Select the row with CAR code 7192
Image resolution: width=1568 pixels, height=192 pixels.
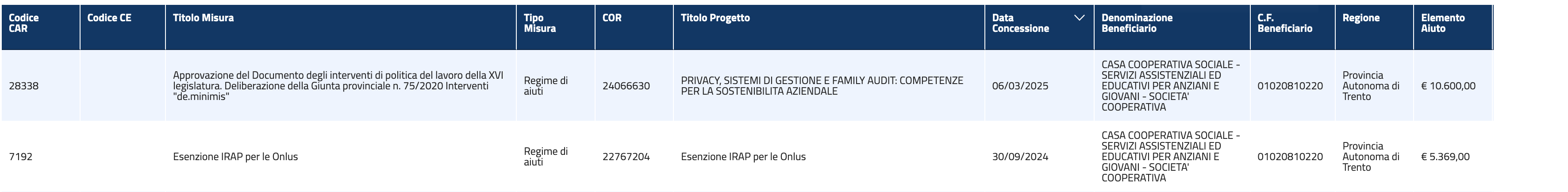click(x=747, y=156)
